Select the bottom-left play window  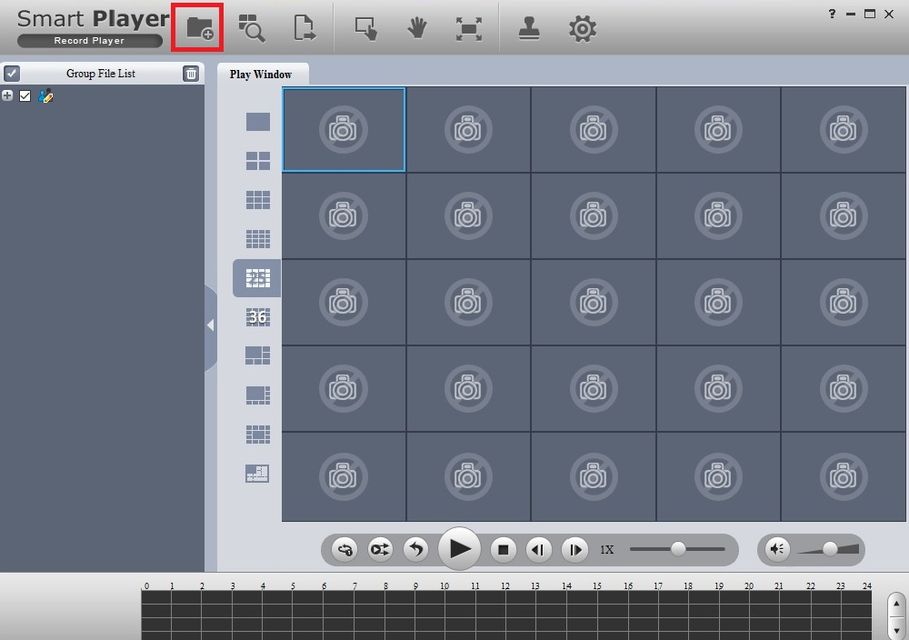pos(344,477)
